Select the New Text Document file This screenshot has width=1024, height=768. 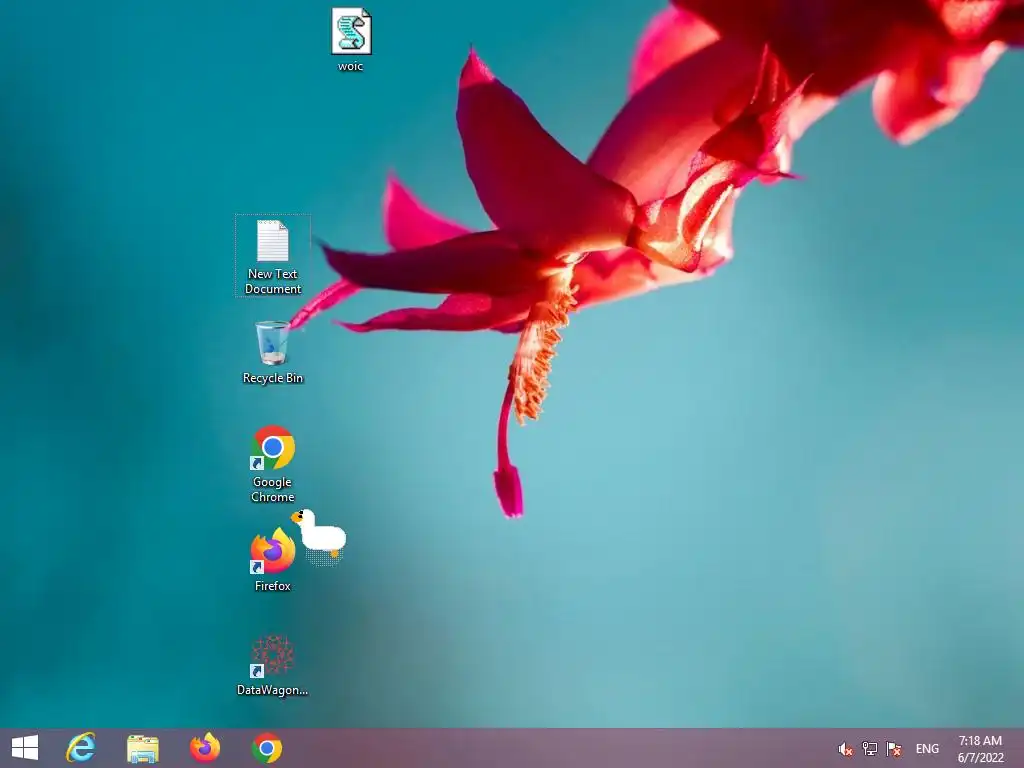pos(272,255)
